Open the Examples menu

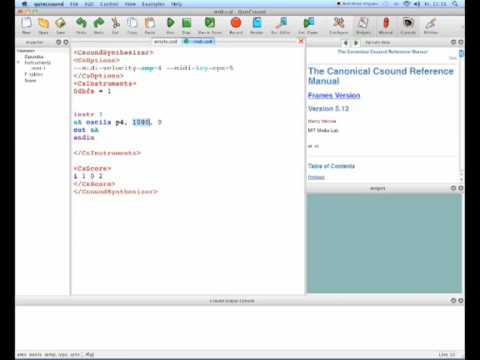(153, 4)
